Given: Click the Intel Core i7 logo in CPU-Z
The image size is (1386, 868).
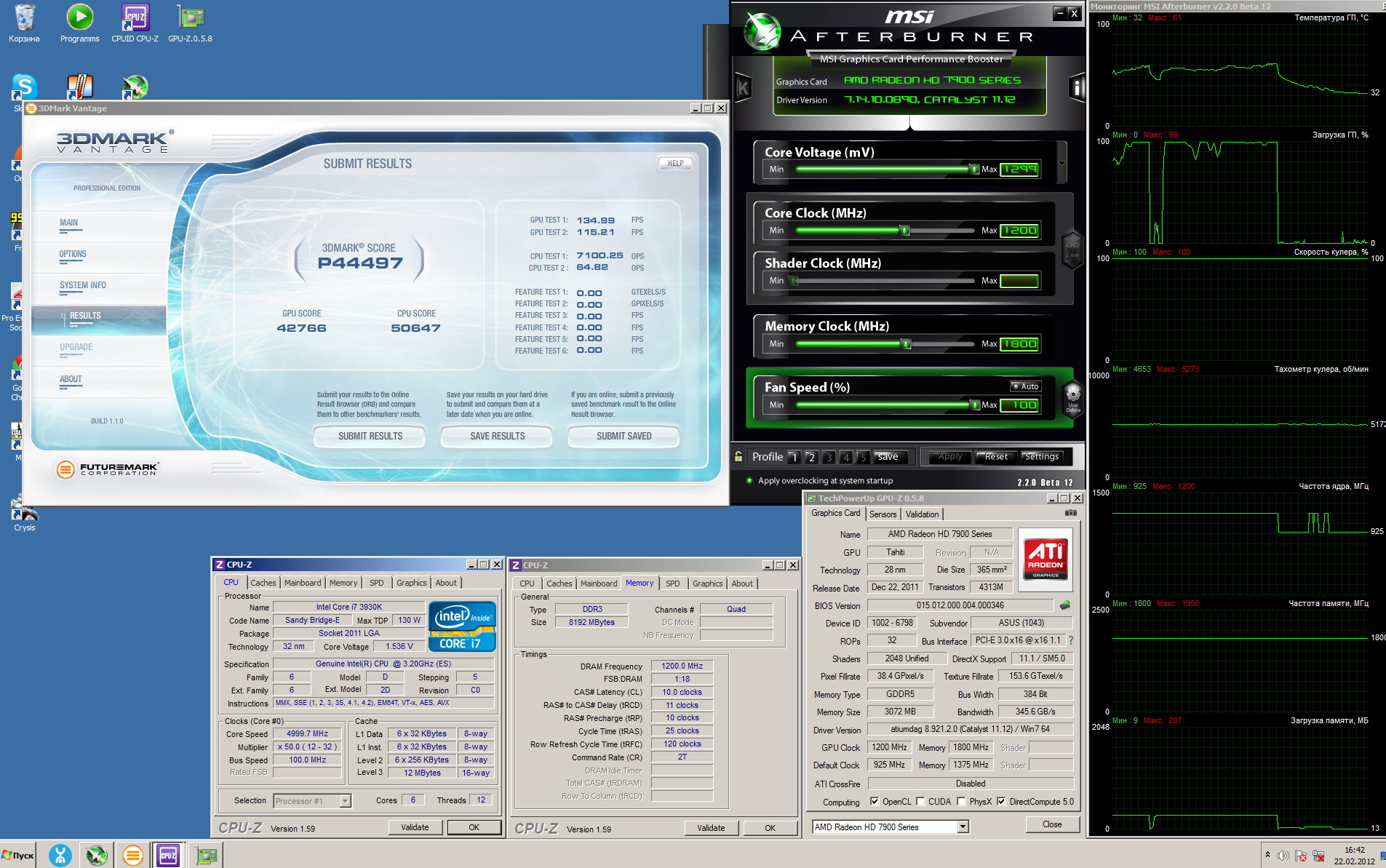Looking at the screenshot, I should coord(462,626).
